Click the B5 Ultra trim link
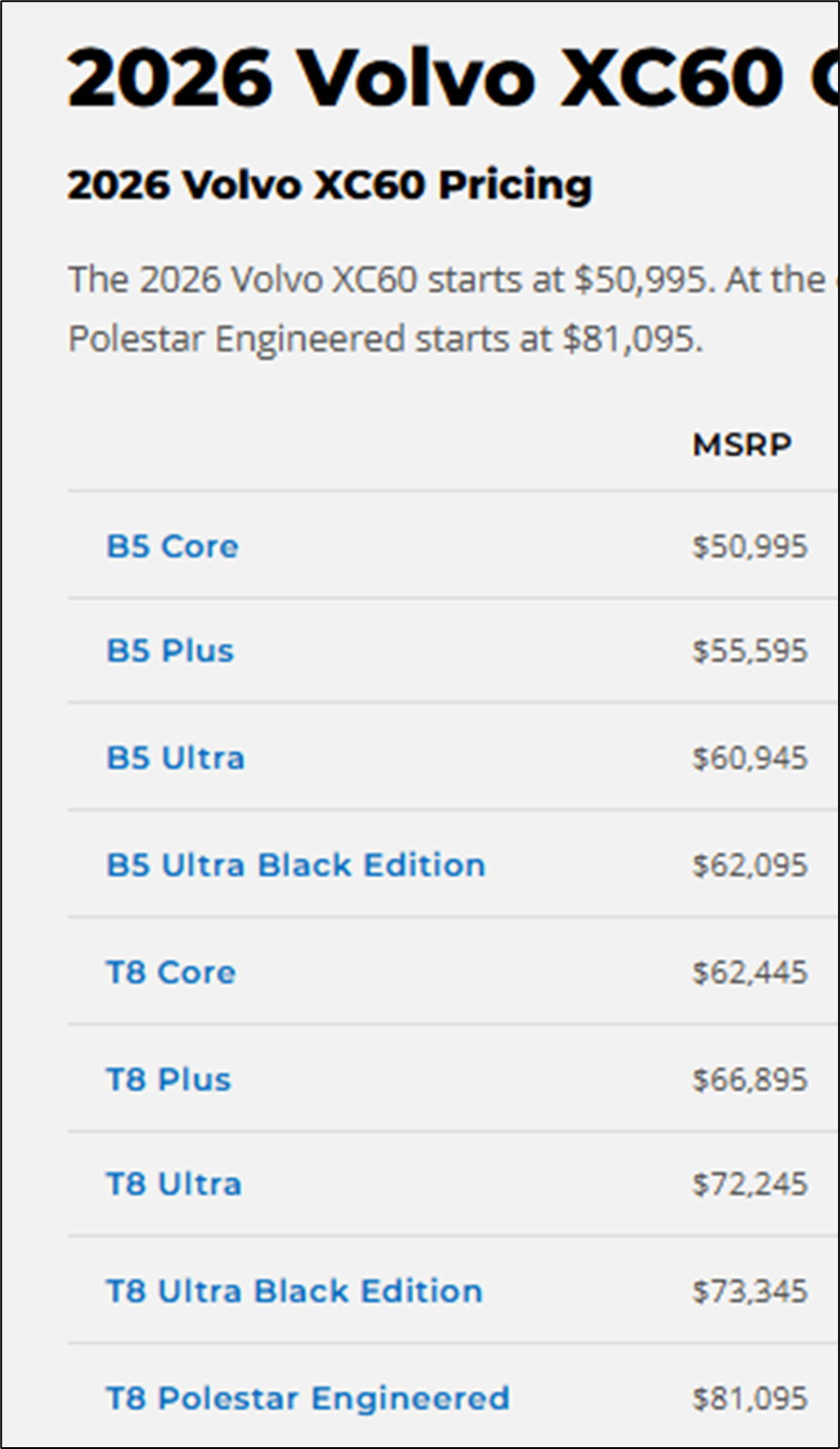 click(x=175, y=758)
